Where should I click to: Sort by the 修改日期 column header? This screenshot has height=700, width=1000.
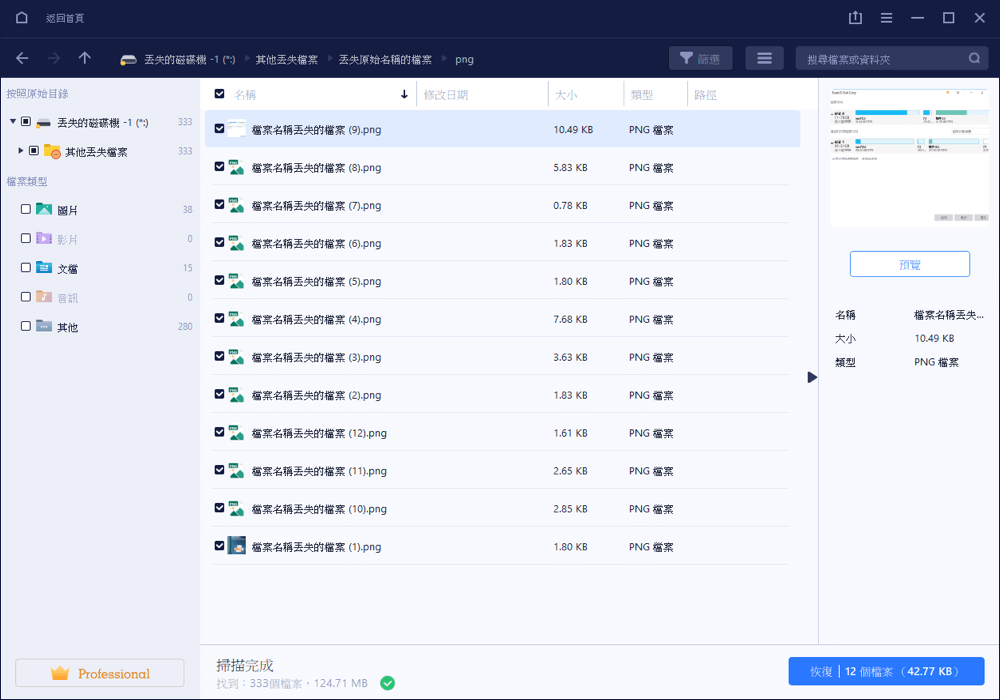[x=446, y=95]
